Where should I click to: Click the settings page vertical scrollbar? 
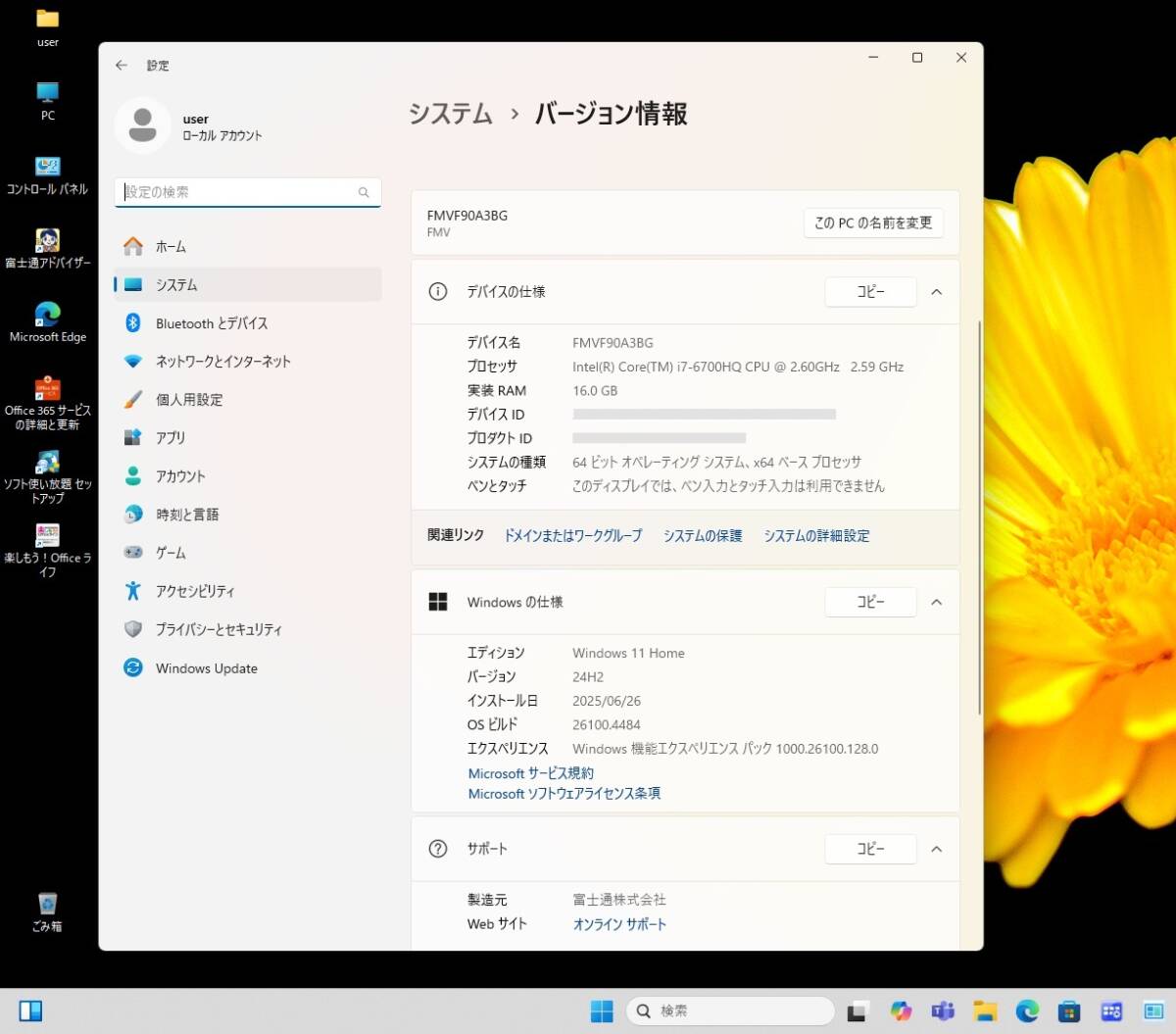point(979,517)
